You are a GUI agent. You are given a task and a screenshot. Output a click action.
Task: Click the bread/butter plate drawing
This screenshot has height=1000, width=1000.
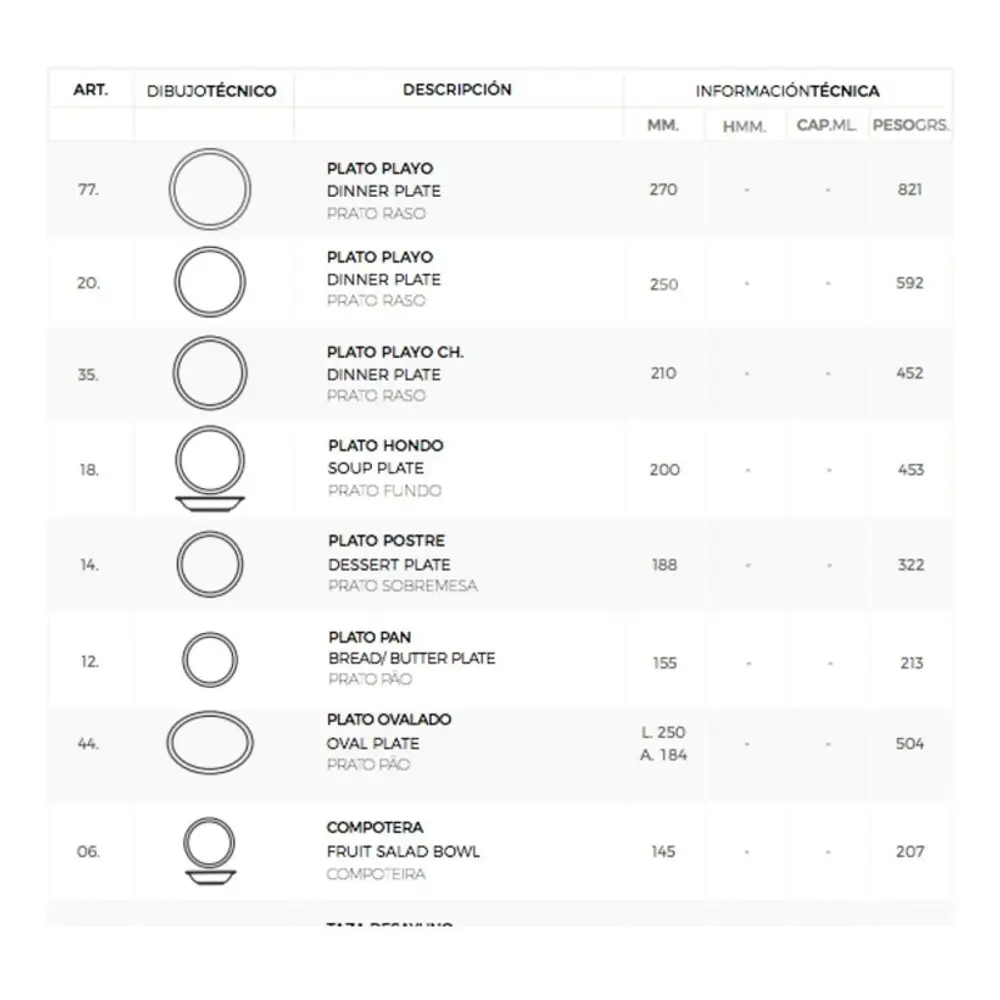click(210, 661)
